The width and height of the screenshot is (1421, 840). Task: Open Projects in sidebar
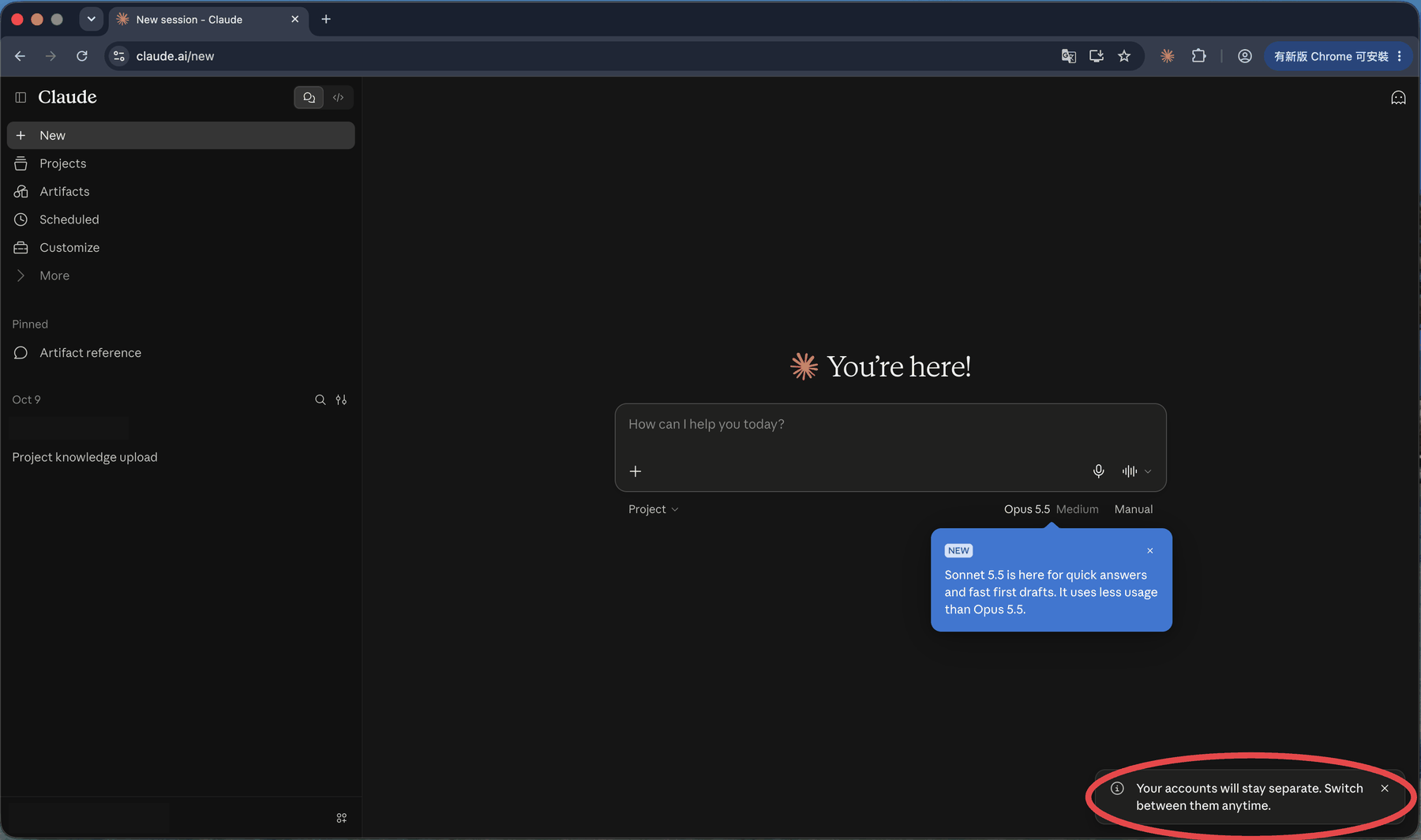click(x=181, y=163)
